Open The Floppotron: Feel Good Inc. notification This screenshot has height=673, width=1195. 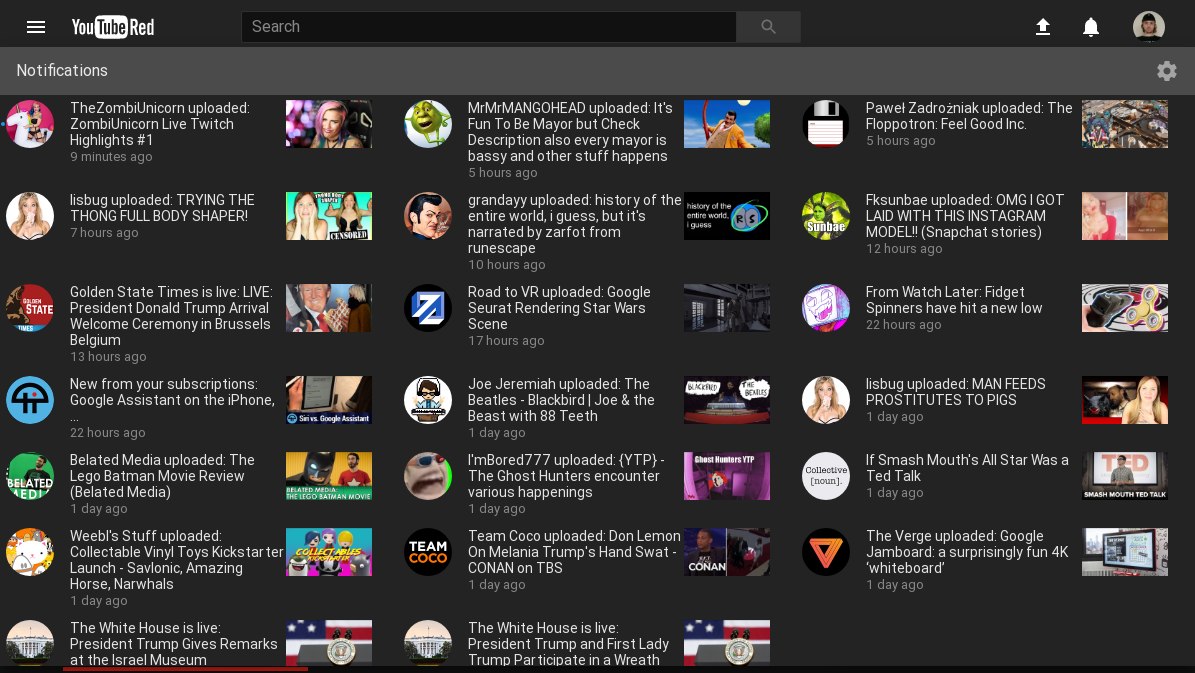pyautogui.click(x=969, y=116)
